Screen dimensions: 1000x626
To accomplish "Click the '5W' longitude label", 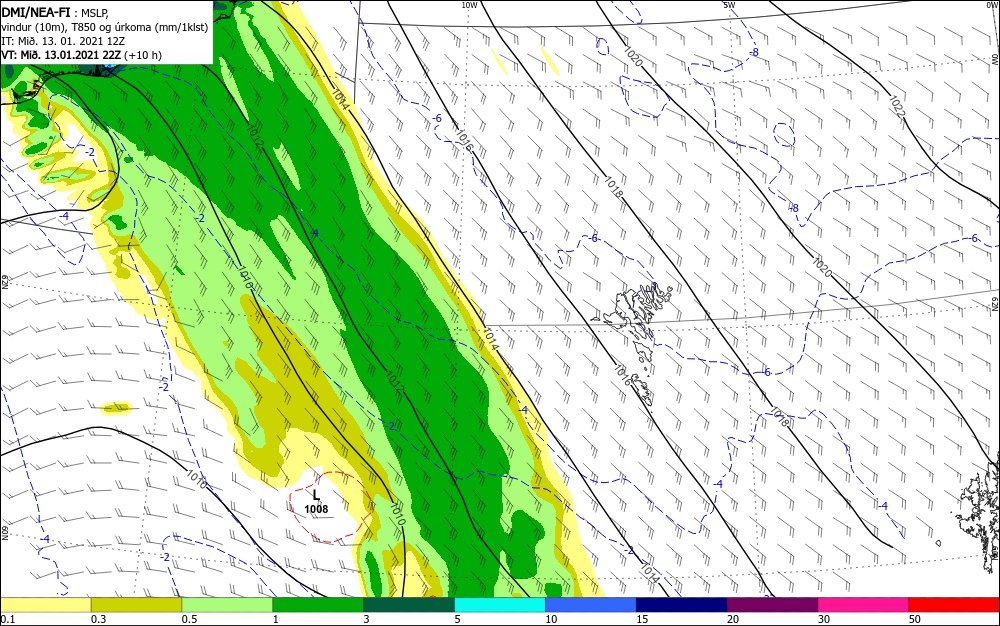I will [x=730, y=5].
